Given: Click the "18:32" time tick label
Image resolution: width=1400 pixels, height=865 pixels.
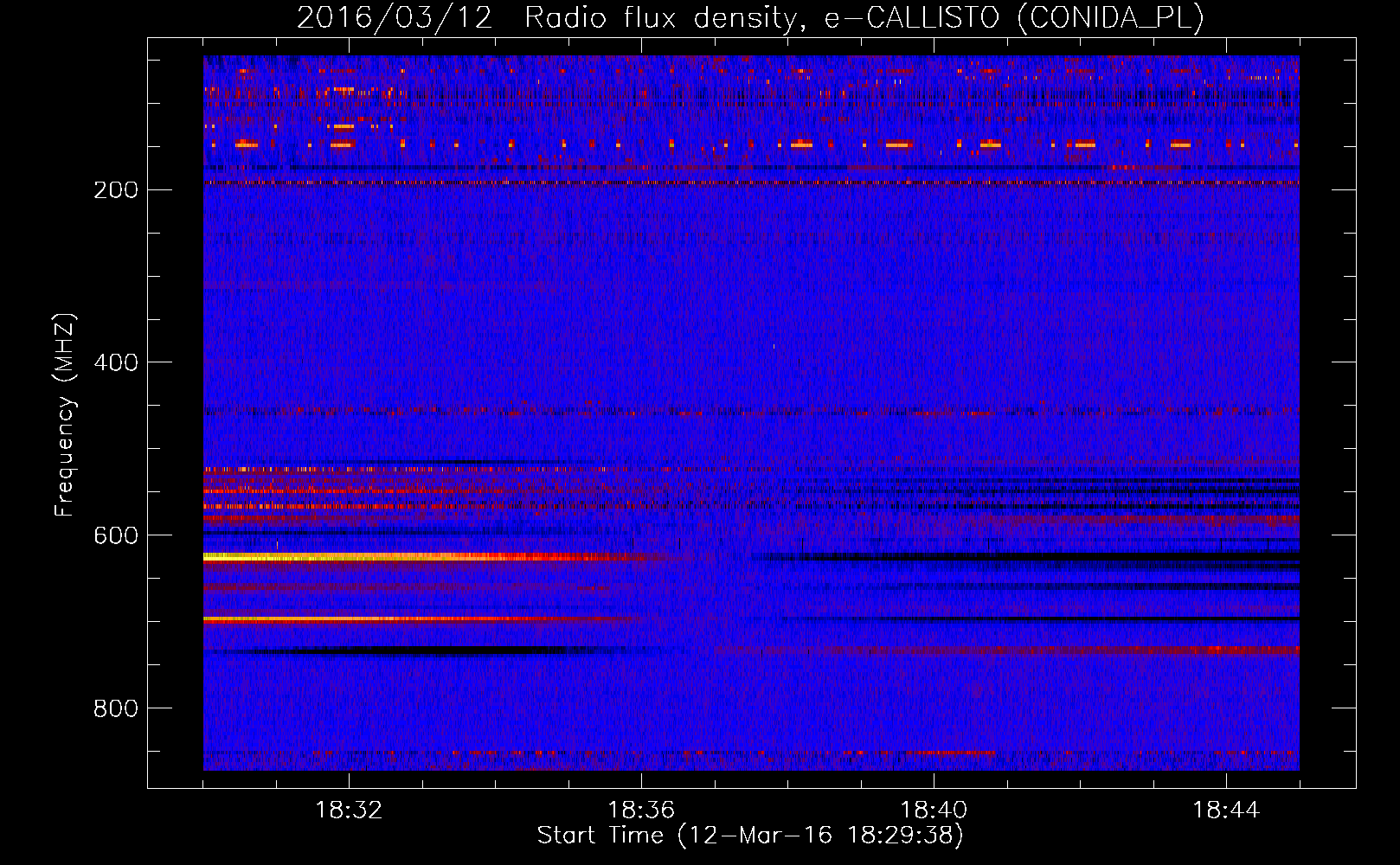Looking at the screenshot, I should click(x=349, y=811).
